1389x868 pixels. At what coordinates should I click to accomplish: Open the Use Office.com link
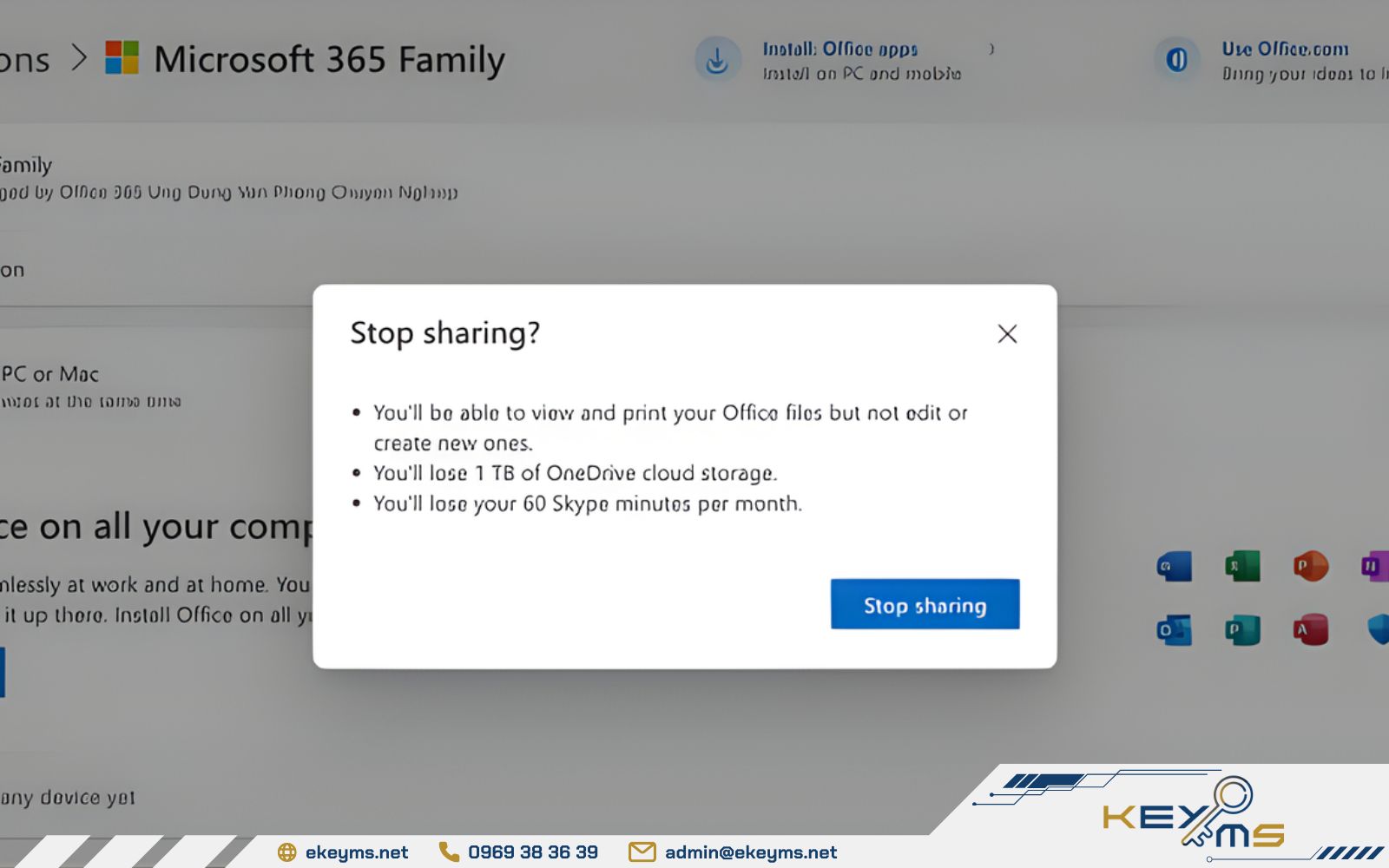point(1285,49)
